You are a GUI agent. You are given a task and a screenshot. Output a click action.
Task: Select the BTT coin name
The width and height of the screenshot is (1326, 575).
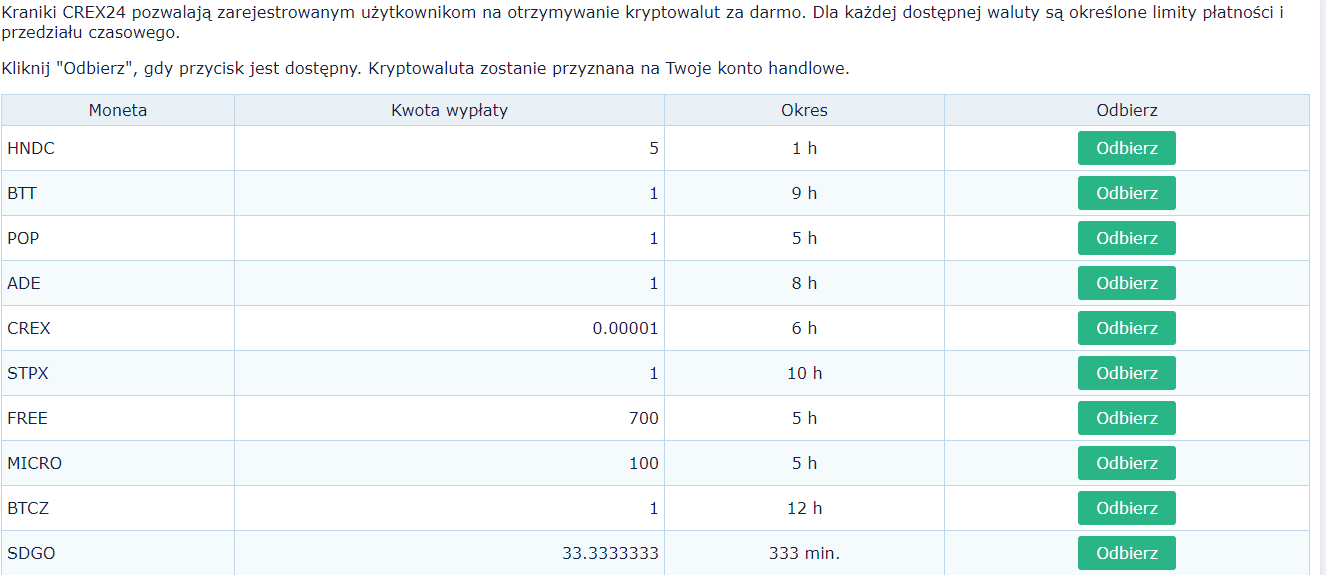pyautogui.click(x=22, y=193)
